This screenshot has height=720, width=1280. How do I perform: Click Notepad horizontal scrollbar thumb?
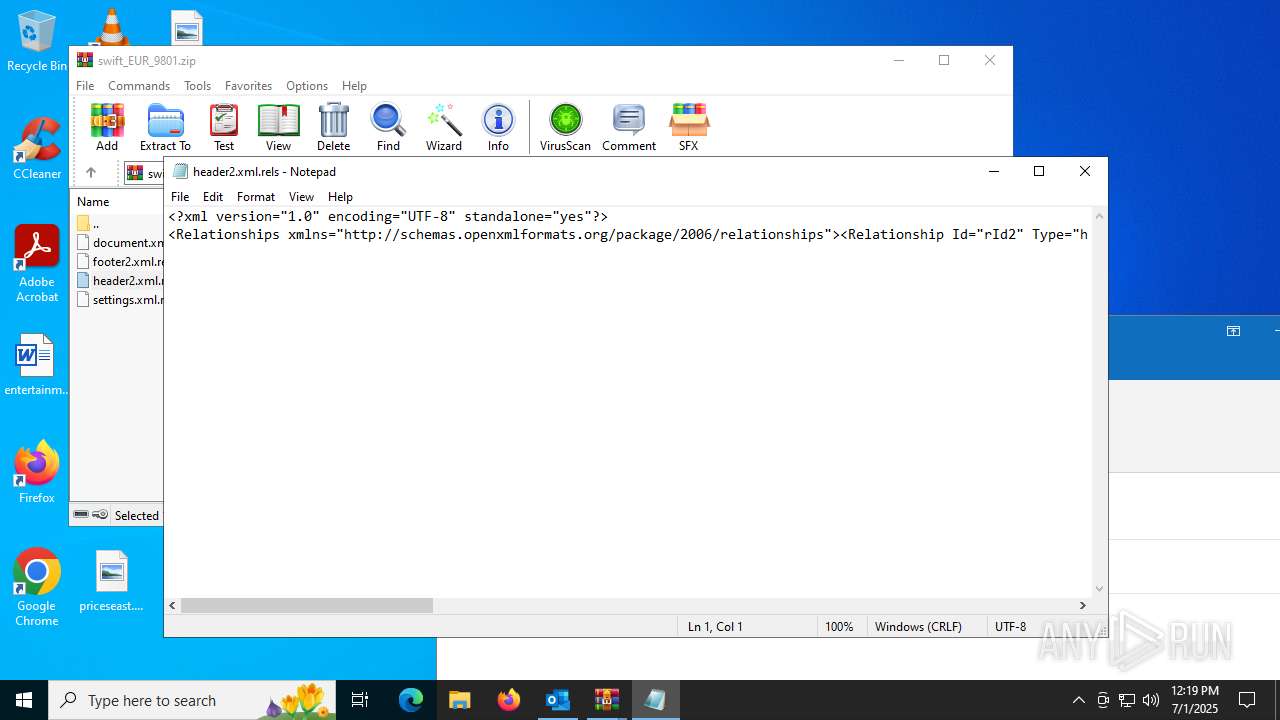[307, 605]
